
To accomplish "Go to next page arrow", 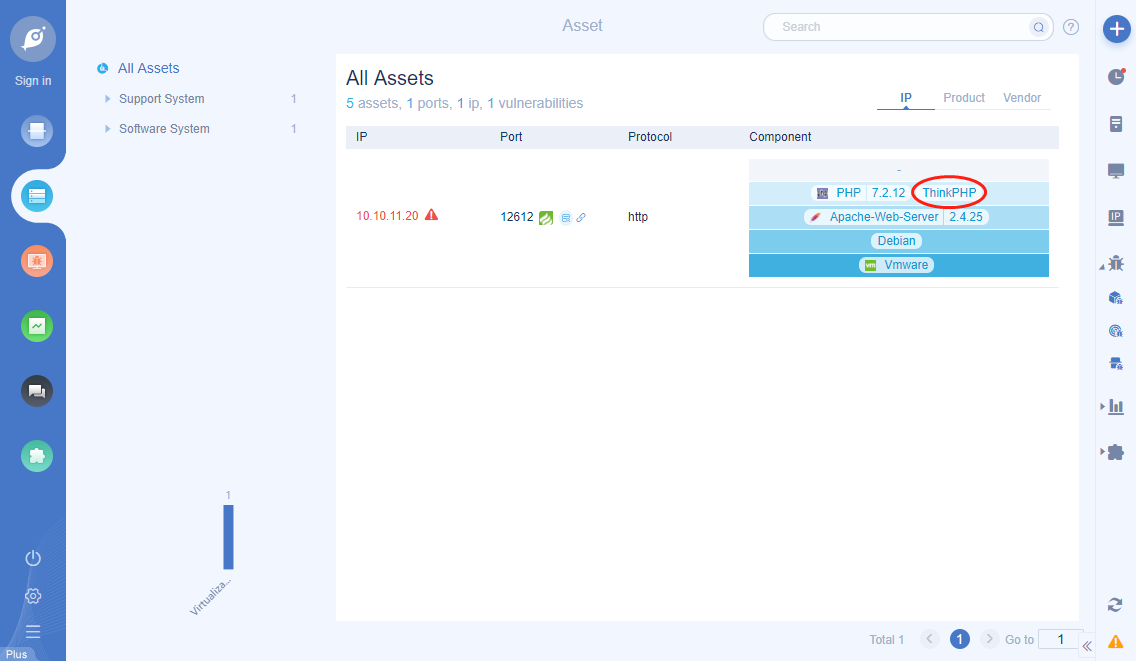I will tap(989, 639).
